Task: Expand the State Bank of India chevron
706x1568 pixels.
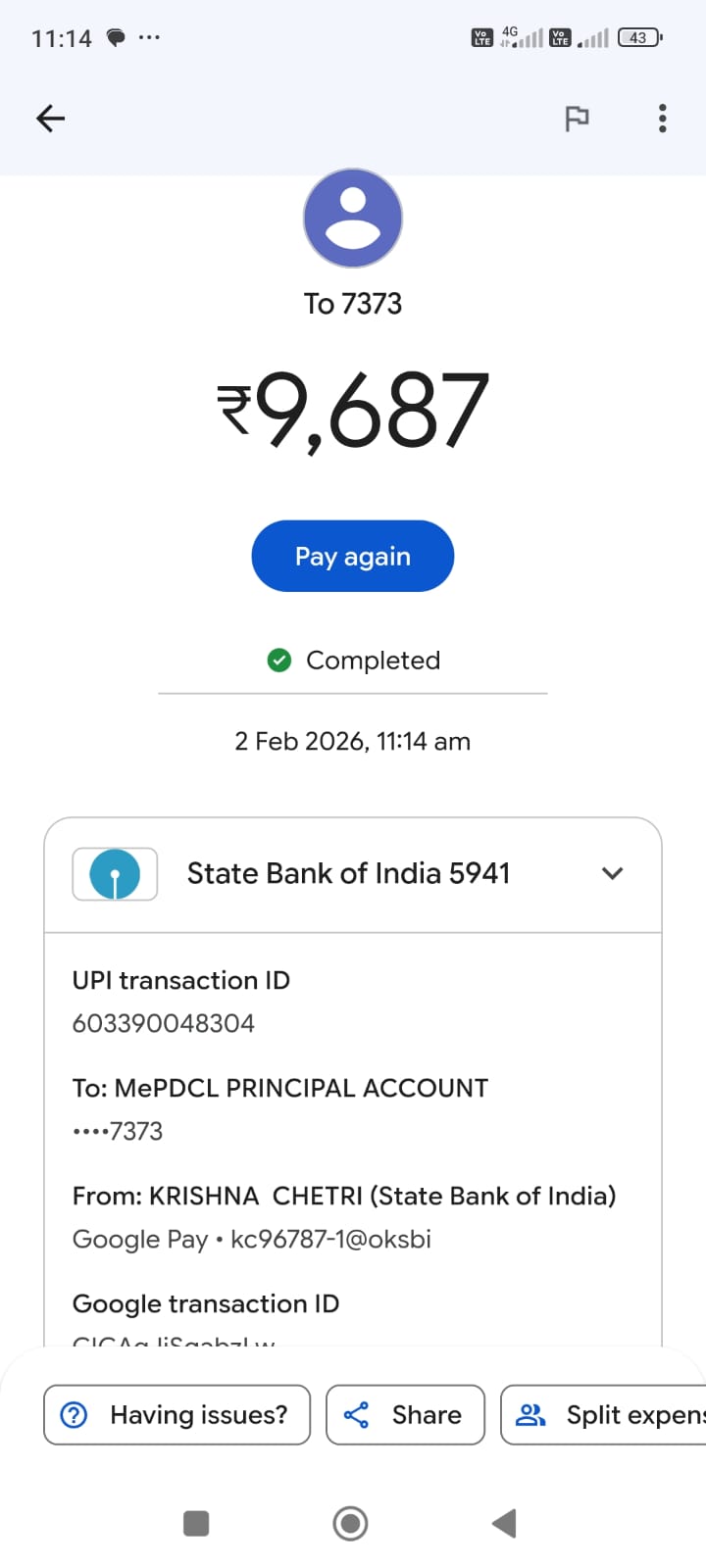Action: pos(612,873)
